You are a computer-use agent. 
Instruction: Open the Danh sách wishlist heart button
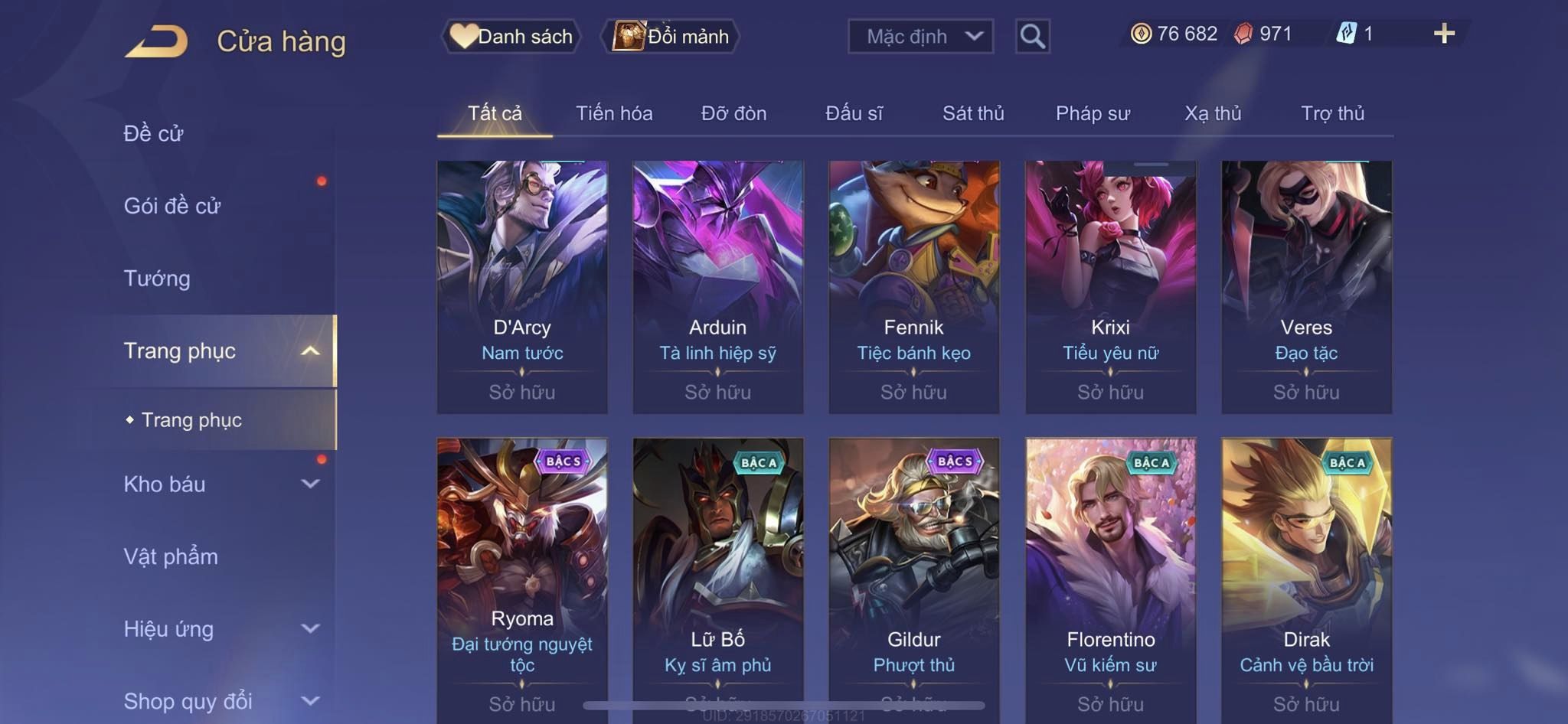click(511, 36)
